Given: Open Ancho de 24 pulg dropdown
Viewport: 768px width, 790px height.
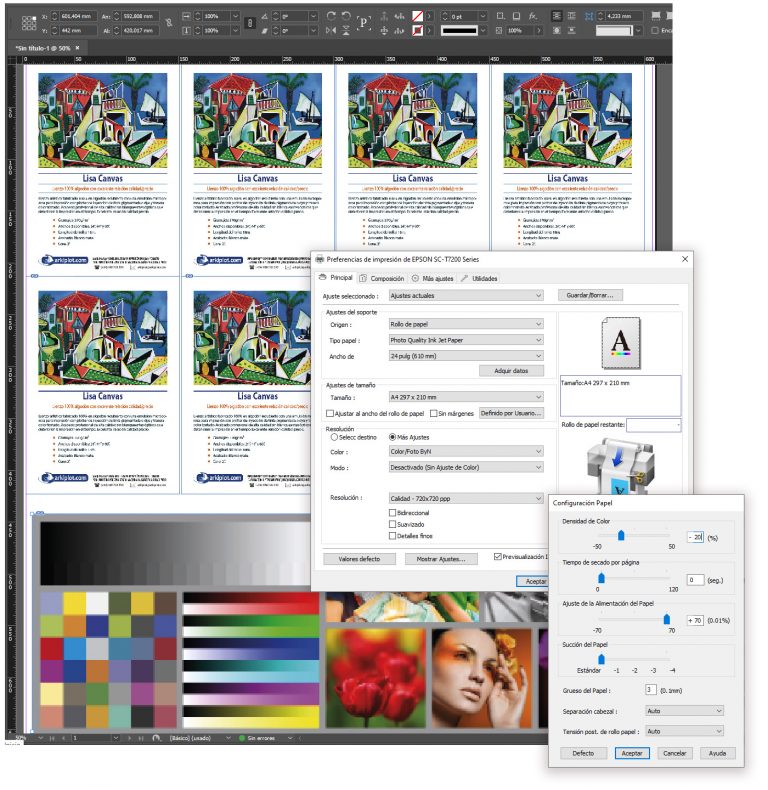Looking at the screenshot, I should click(466, 356).
